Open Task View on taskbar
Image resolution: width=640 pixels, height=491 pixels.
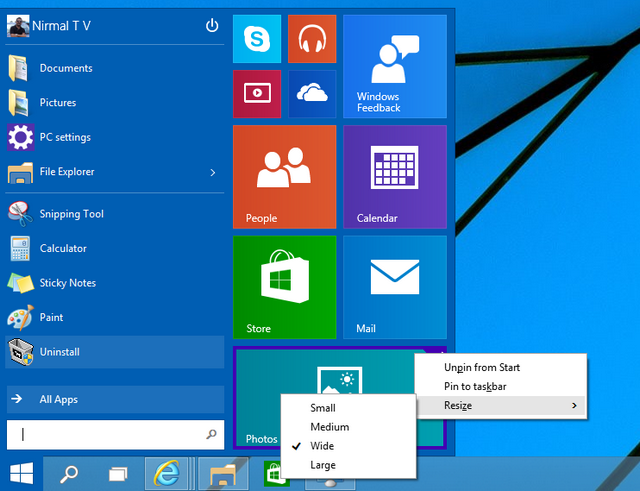tap(118, 474)
